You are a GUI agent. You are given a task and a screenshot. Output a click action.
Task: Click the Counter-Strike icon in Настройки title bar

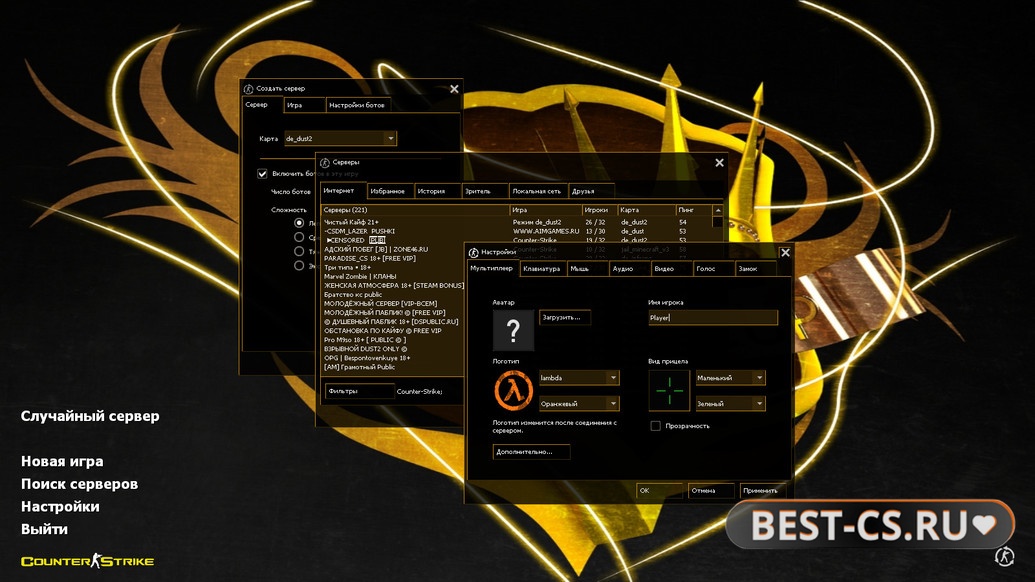pyautogui.click(x=473, y=252)
